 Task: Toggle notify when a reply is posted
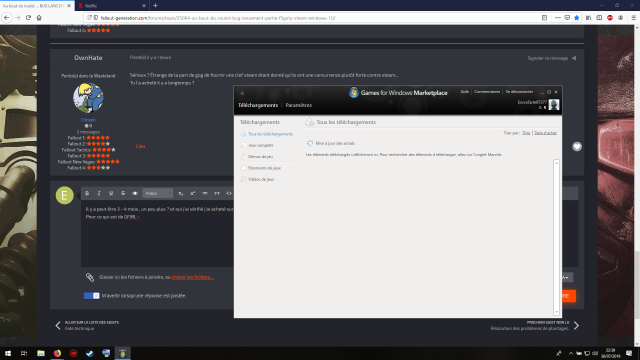(x=91, y=296)
